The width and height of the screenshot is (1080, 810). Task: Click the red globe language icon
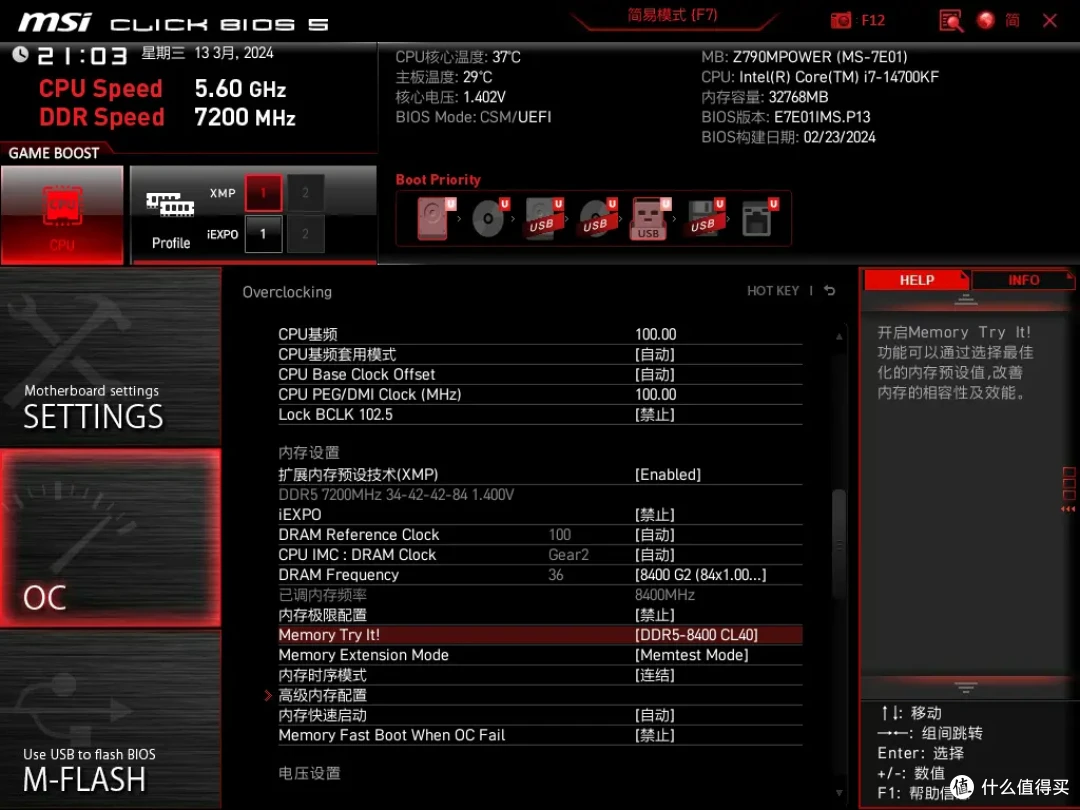(986, 21)
